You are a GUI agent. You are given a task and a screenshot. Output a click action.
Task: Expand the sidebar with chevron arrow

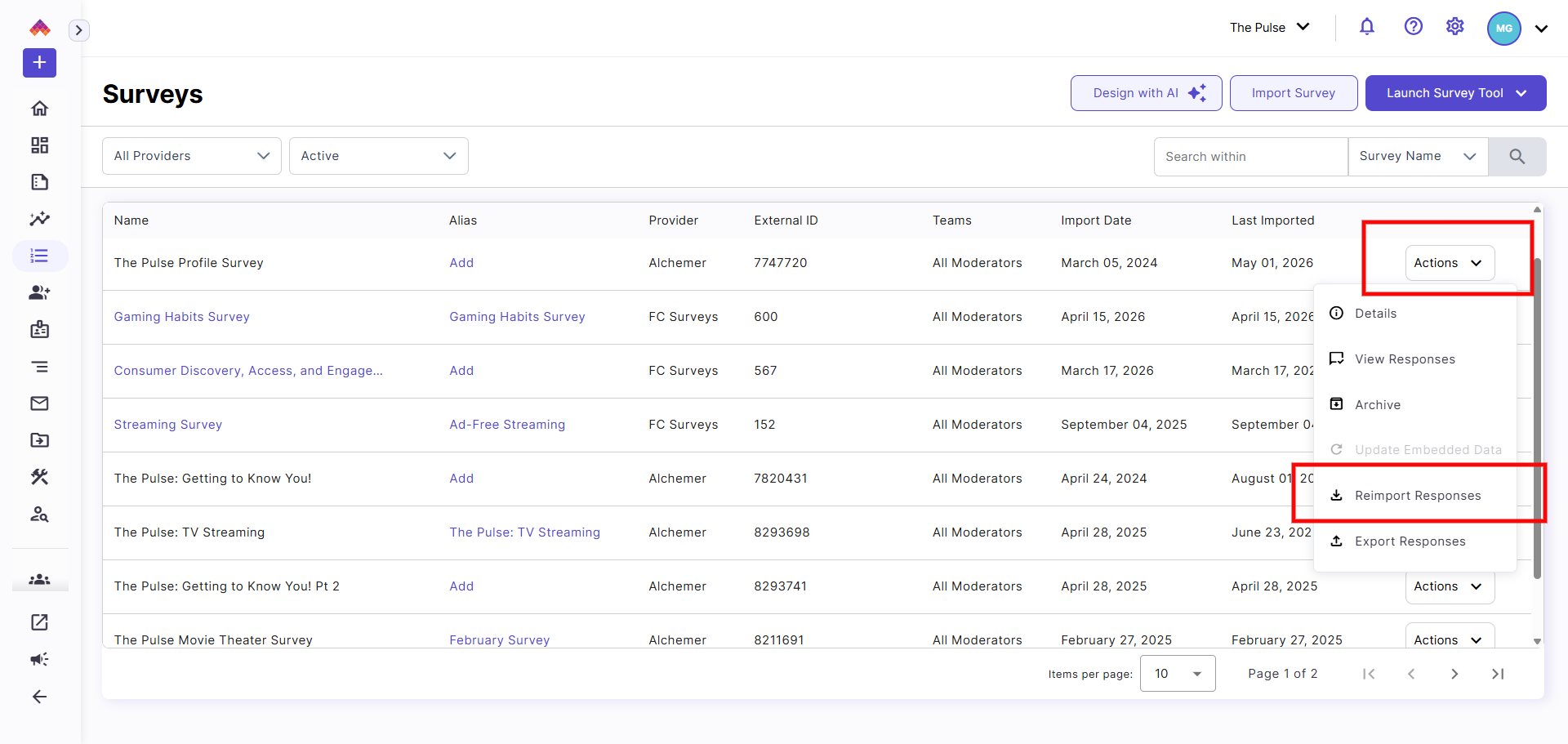78,30
